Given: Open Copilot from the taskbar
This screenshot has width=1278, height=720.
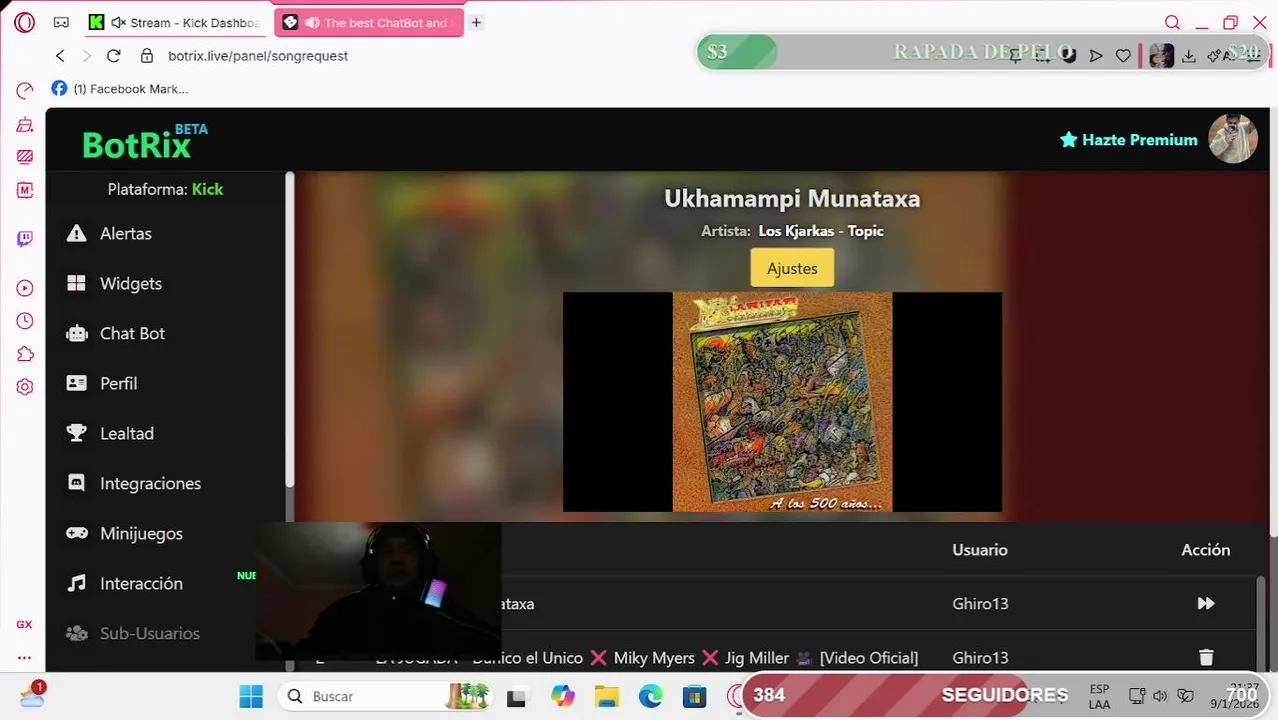Looking at the screenshot, I should coord(562,696).
